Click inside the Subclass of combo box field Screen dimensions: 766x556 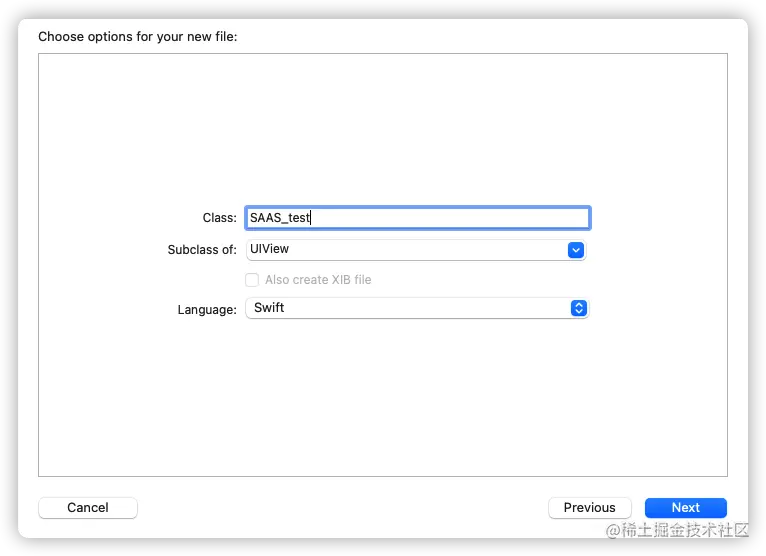[400, 250]
